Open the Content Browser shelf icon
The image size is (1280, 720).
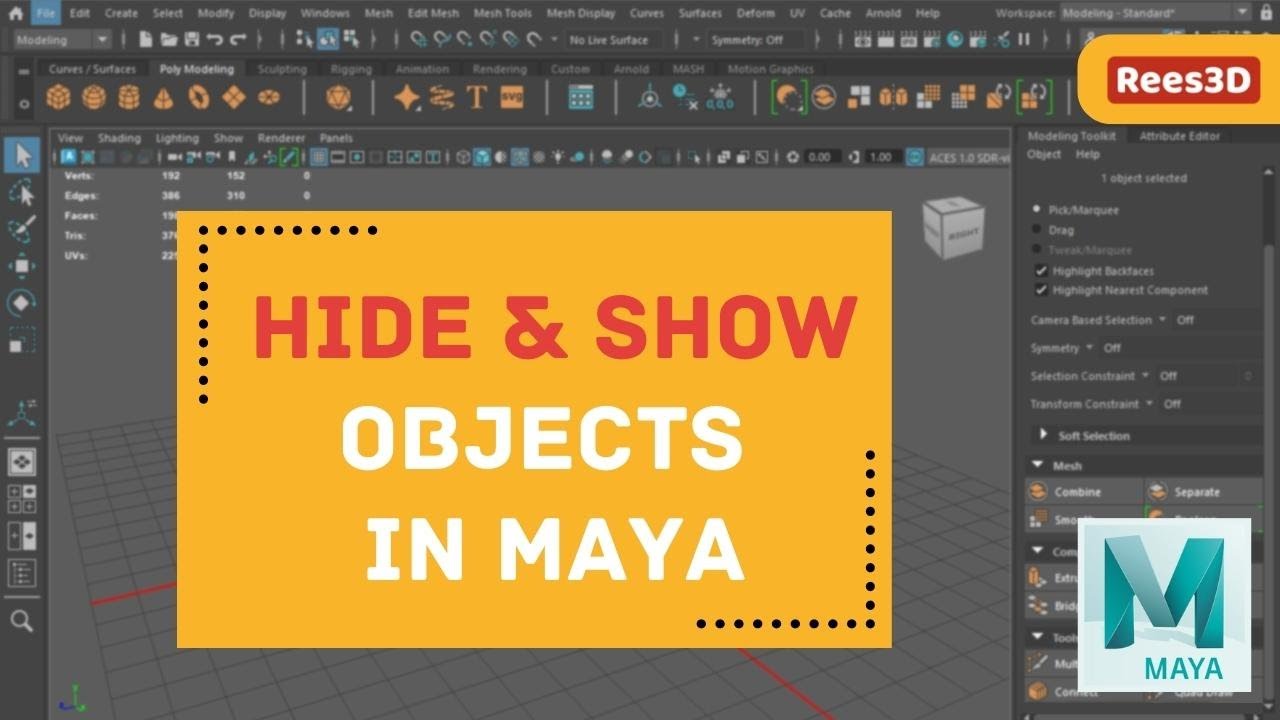pos(581,97)
